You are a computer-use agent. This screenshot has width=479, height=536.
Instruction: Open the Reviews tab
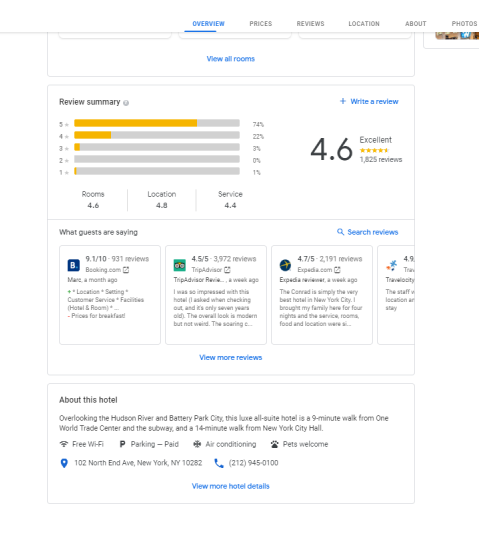coord(310,24)
